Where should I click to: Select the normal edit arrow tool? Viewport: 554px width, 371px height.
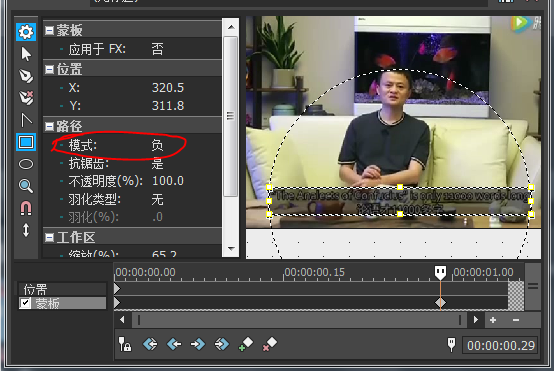[x=26, y=54]
